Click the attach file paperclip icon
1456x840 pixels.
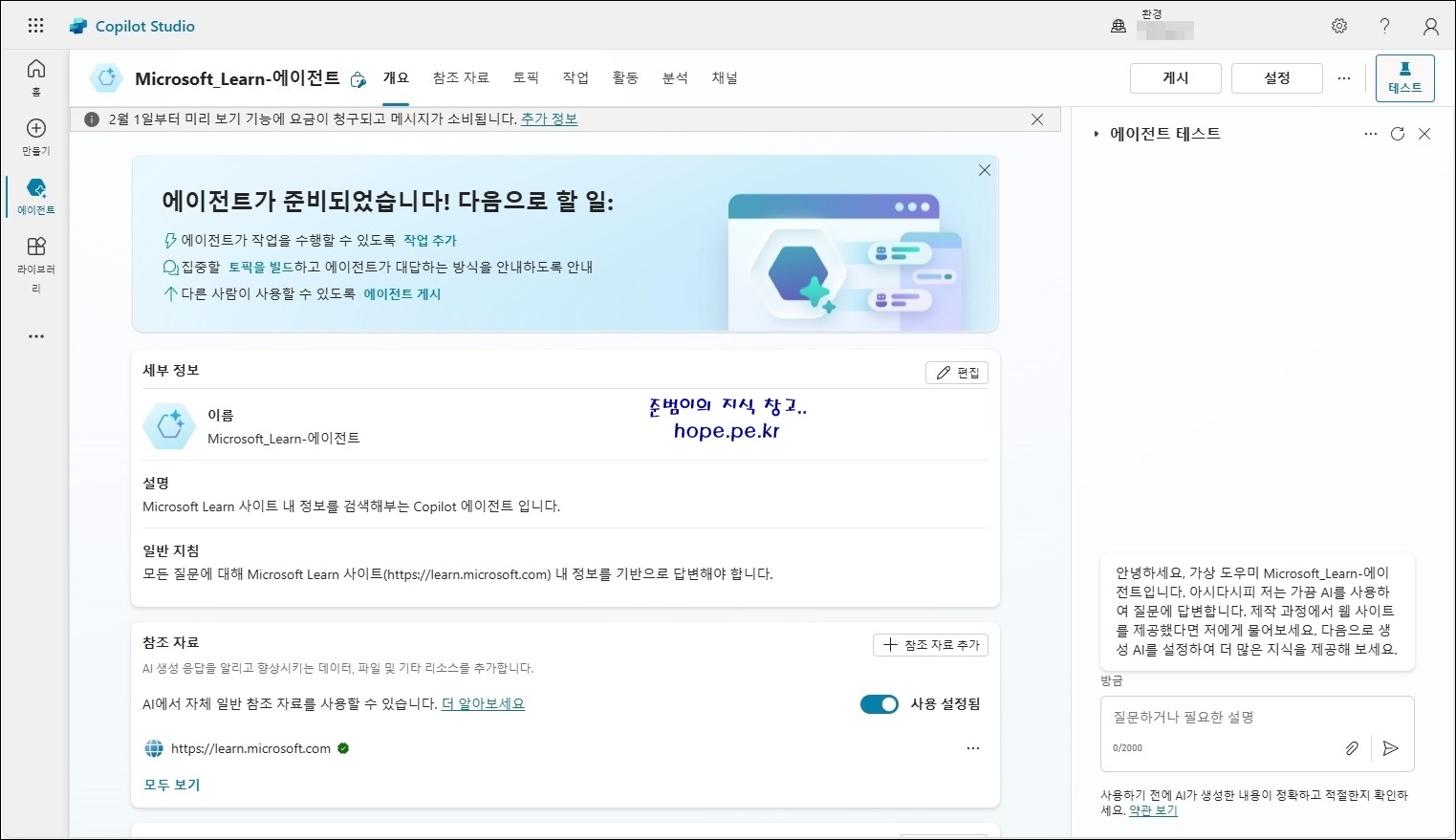tap(1352, 748)
